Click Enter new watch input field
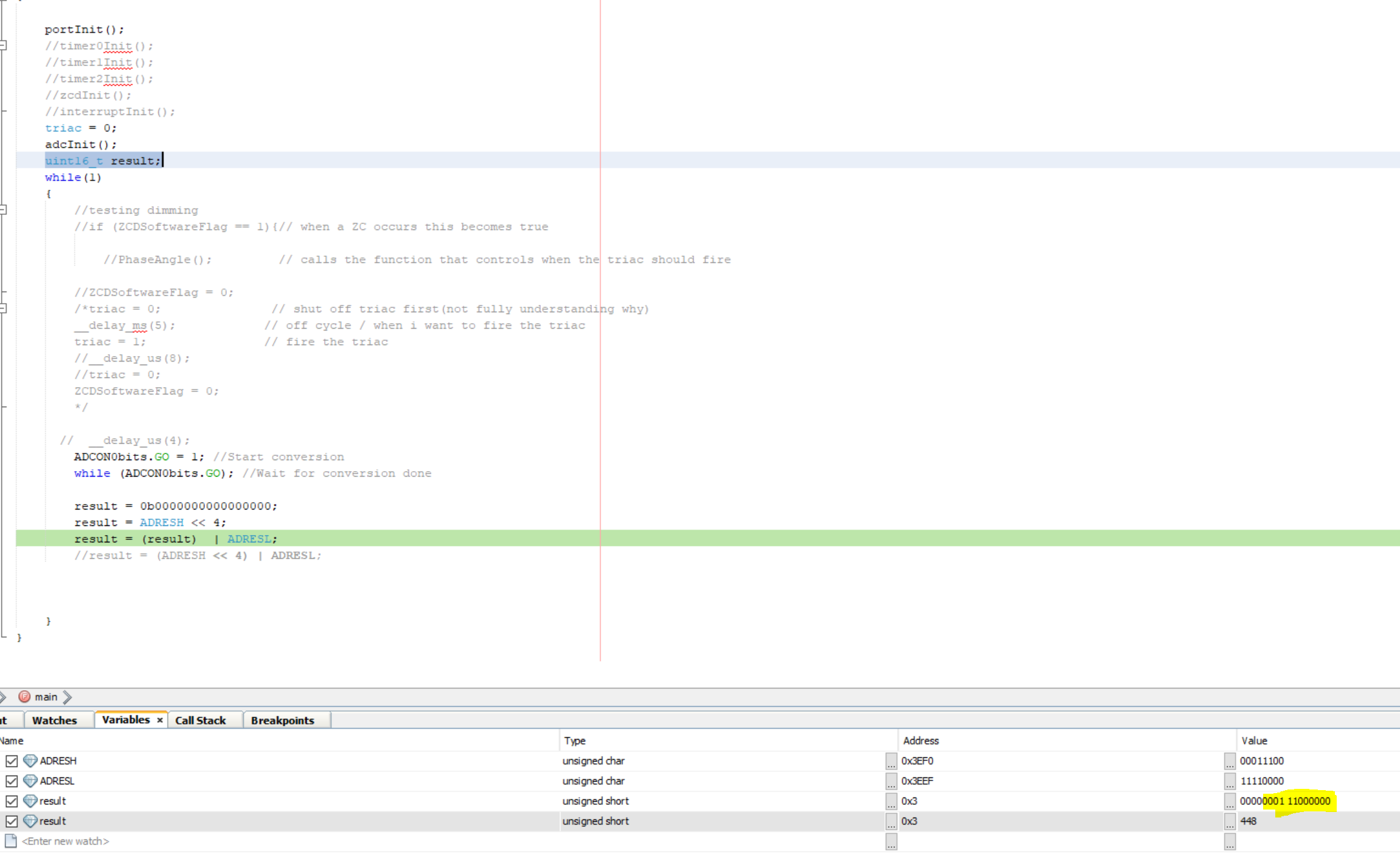Image resolution: width=1400 pixels, height=868 pixels. 66,840
